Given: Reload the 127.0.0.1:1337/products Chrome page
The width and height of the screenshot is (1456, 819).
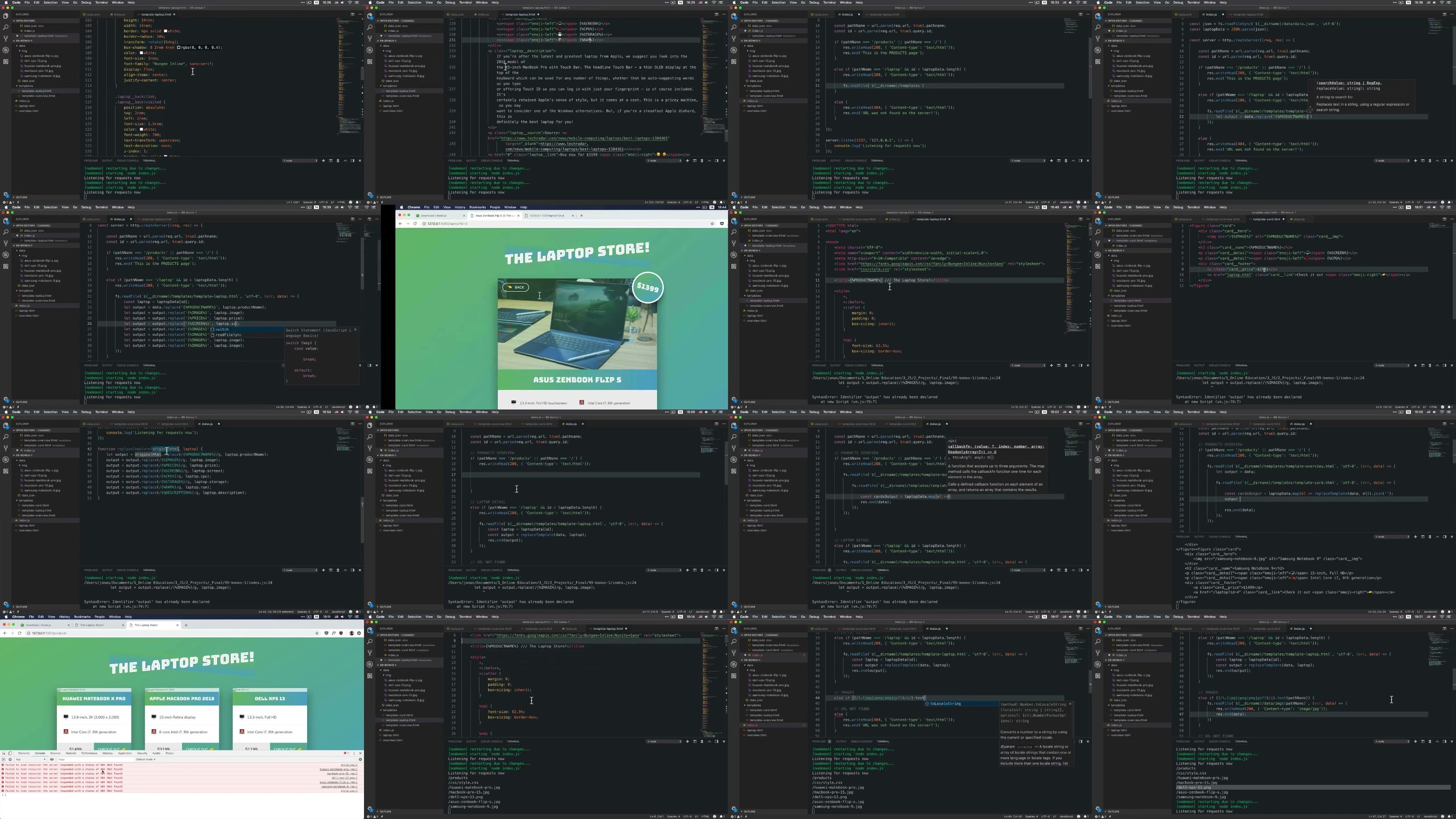Looking at the screenshot, I should (x=20, y=633).
